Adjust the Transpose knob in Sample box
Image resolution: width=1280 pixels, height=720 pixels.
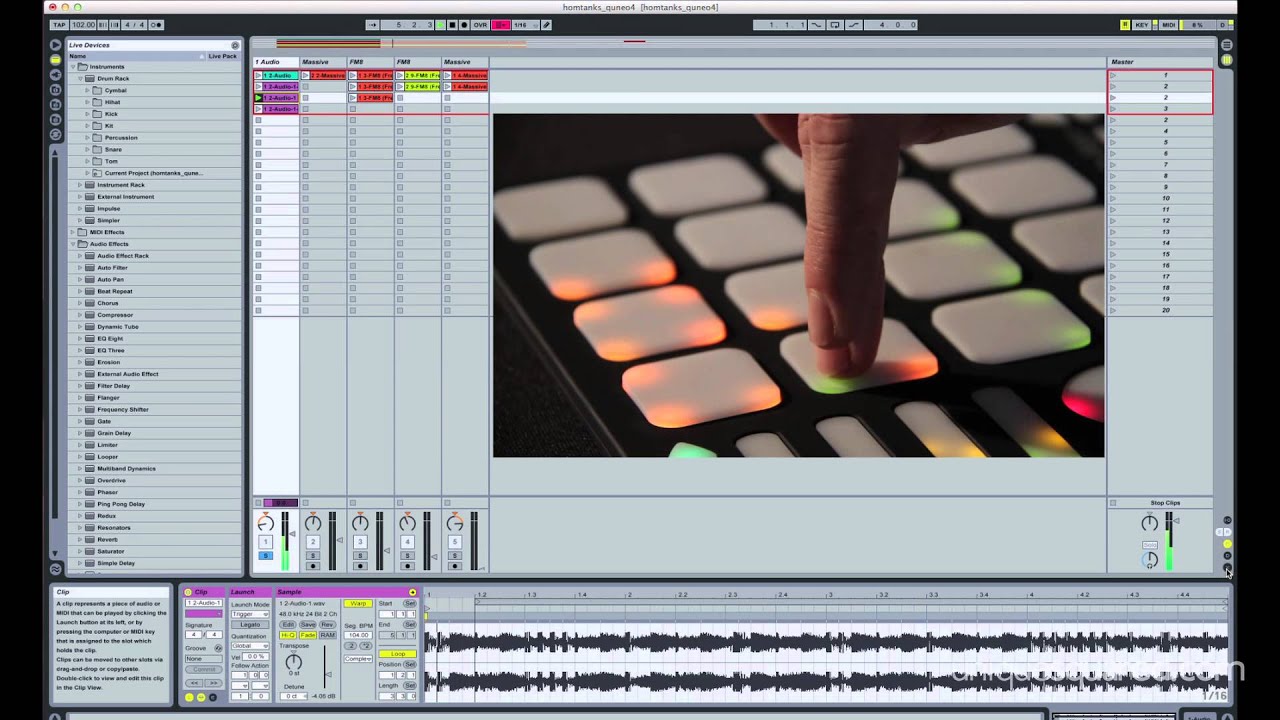[294, 662]
